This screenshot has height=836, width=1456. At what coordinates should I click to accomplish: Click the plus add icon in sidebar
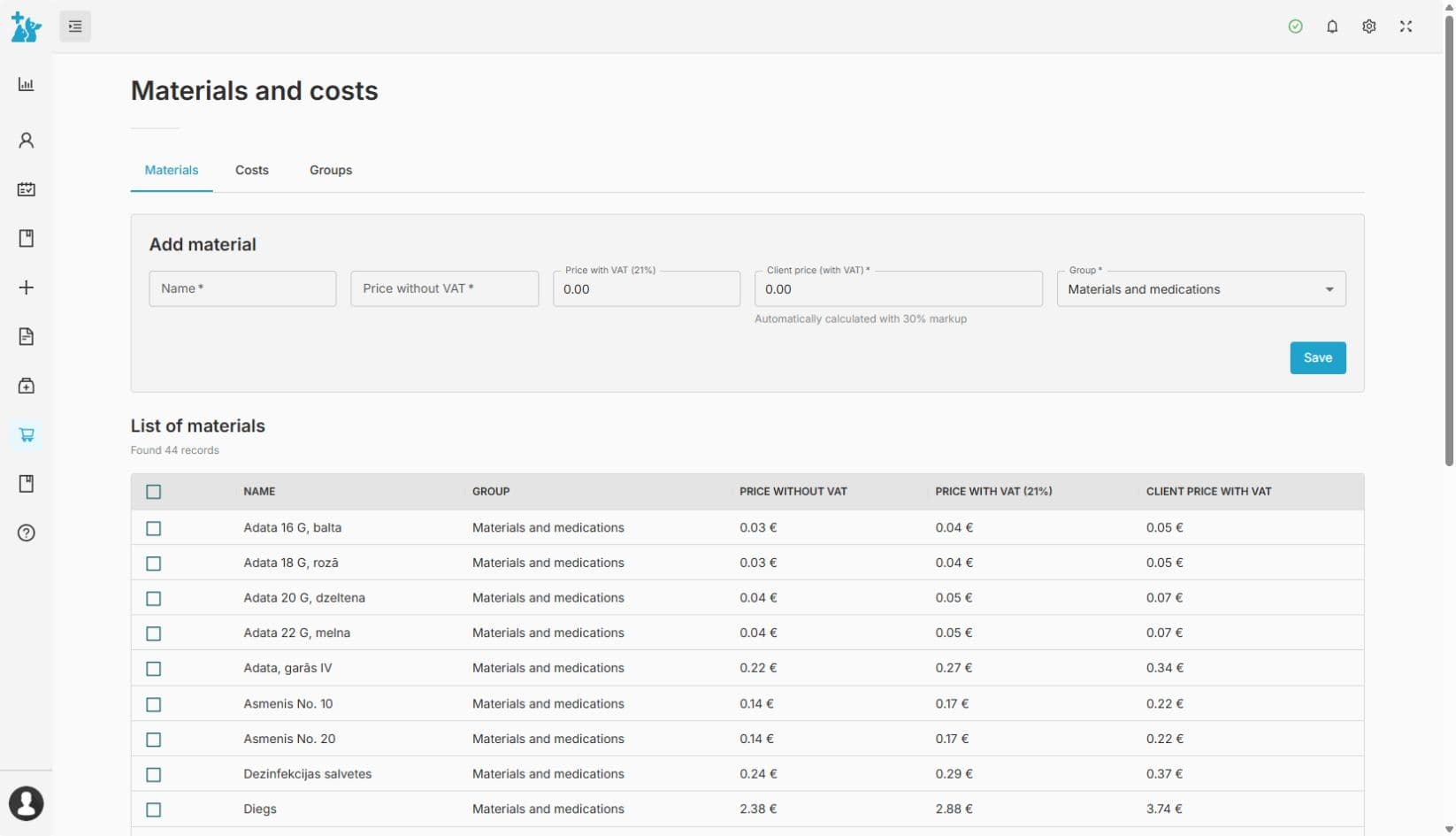27,288
